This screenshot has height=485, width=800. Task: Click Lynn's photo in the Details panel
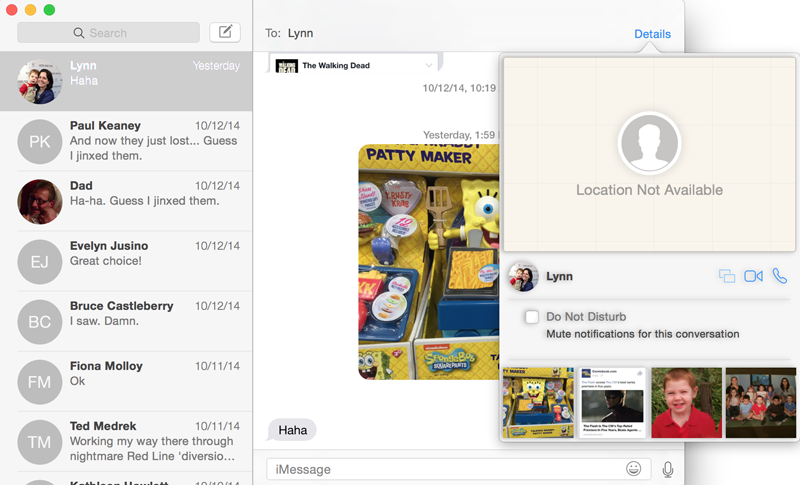click(523, 276)
